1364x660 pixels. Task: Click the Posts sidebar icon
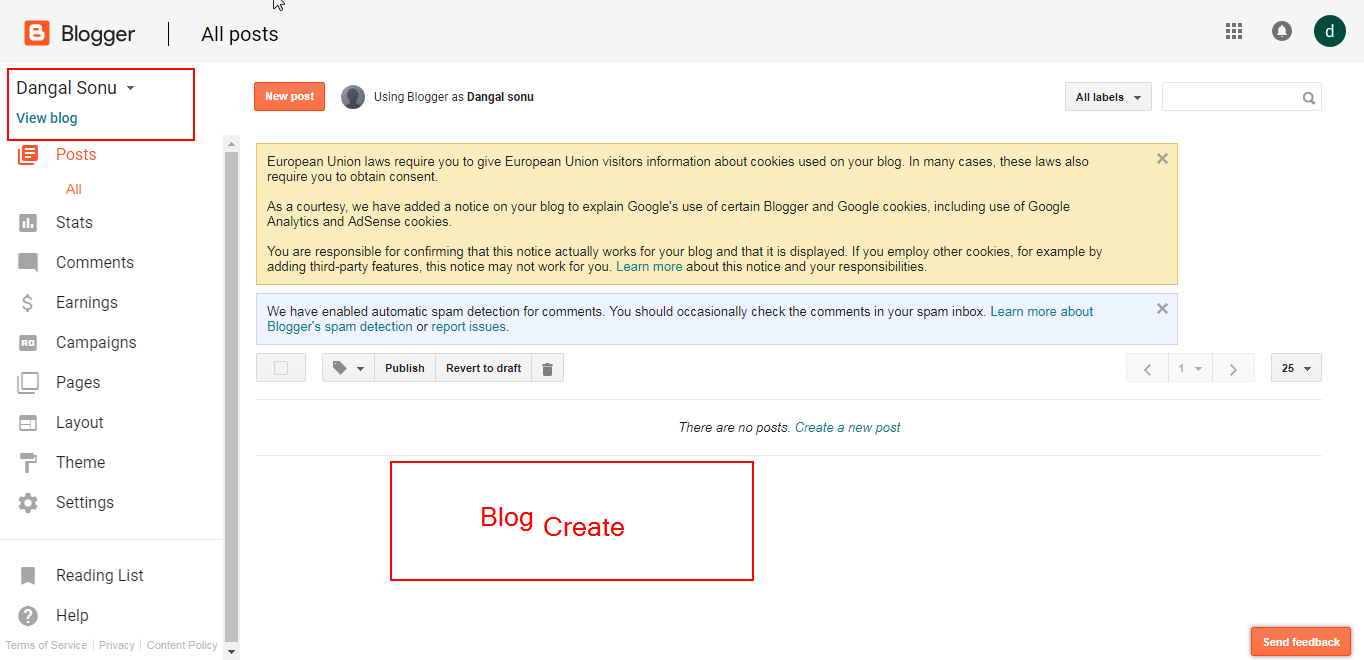28,154
